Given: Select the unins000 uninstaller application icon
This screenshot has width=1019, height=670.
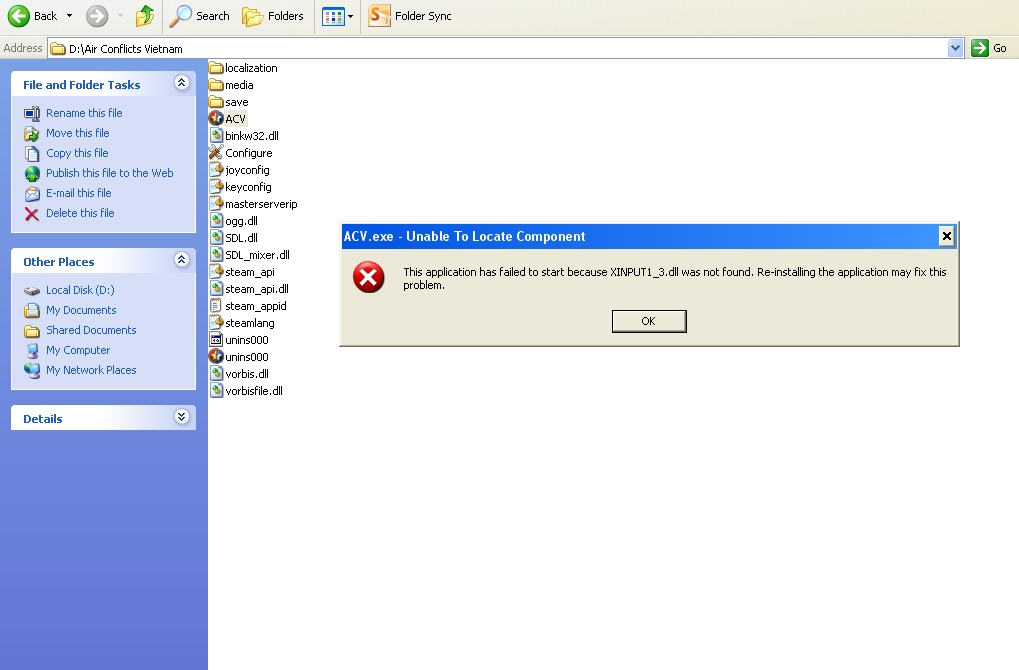Looking at the screenshot, I should coord(216,357).
